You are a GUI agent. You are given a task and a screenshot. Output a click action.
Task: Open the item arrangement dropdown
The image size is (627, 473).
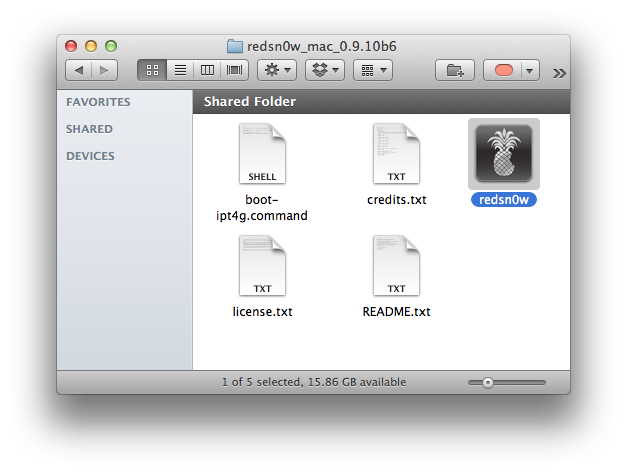(x=372, y=71)
